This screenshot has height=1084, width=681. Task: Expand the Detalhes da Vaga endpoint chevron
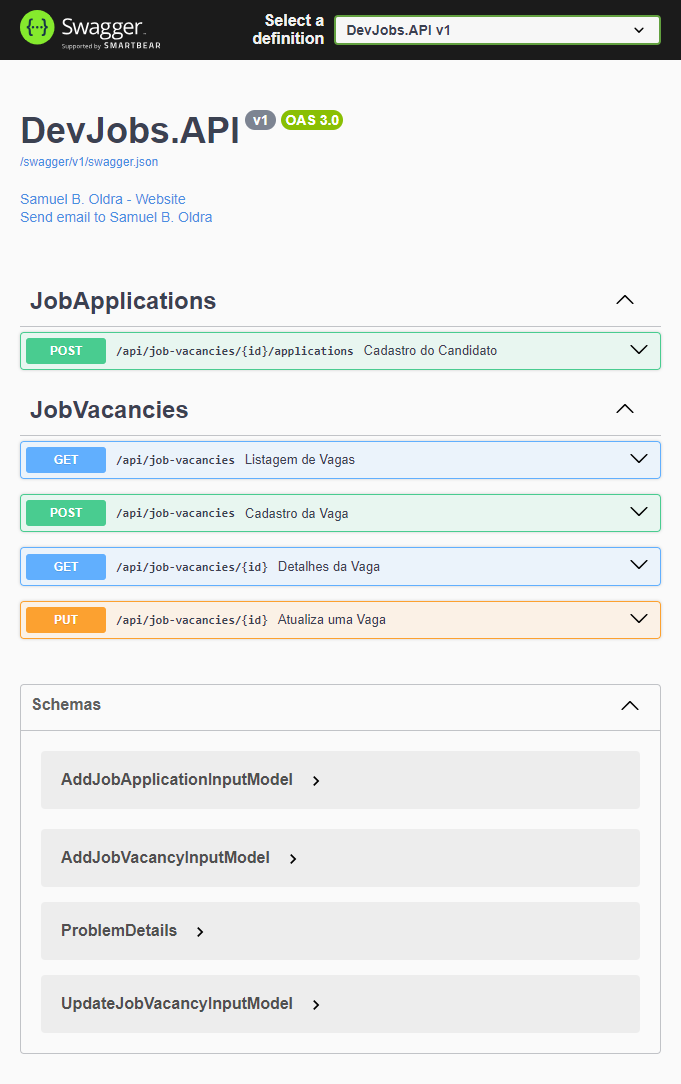(639, 565)
